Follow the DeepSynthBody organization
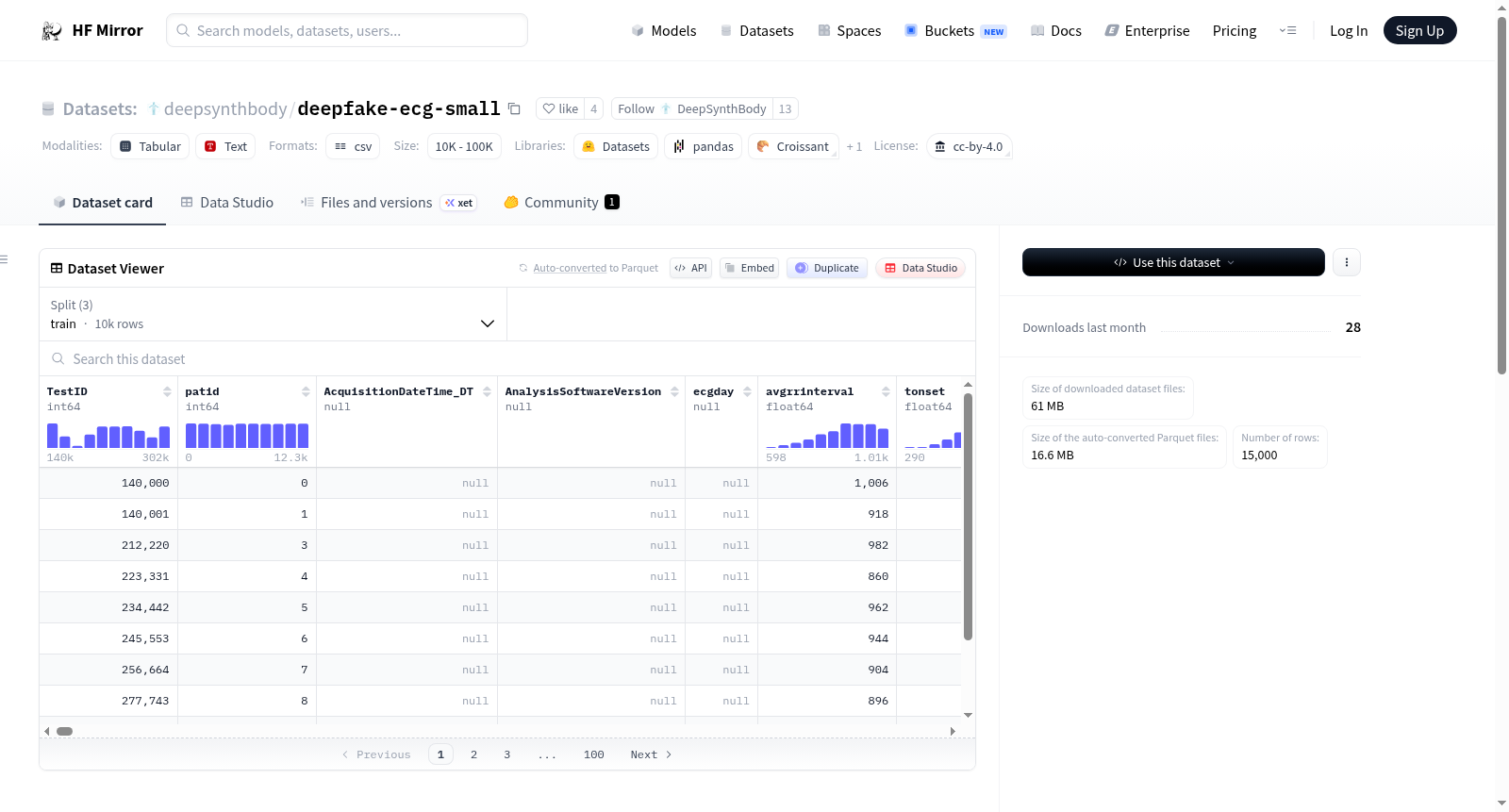The width and height of the screenshot is (1509, 812). coord(691,108)
